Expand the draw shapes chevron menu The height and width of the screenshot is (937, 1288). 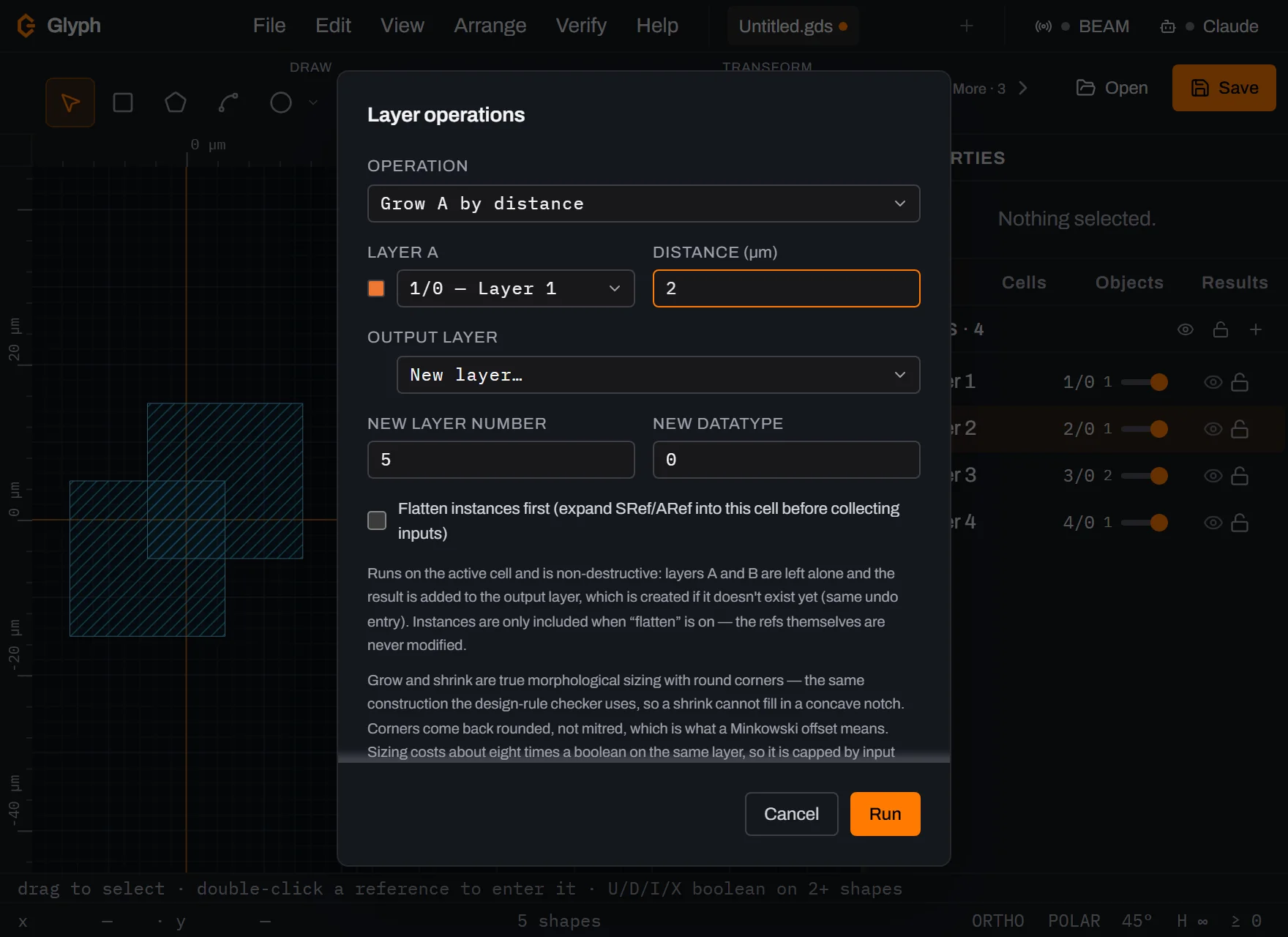click(313, 102)
